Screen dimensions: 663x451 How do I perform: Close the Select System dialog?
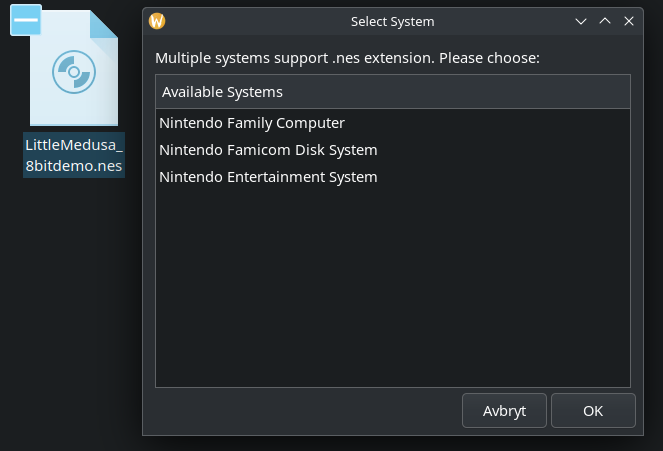tap(628, 21)
